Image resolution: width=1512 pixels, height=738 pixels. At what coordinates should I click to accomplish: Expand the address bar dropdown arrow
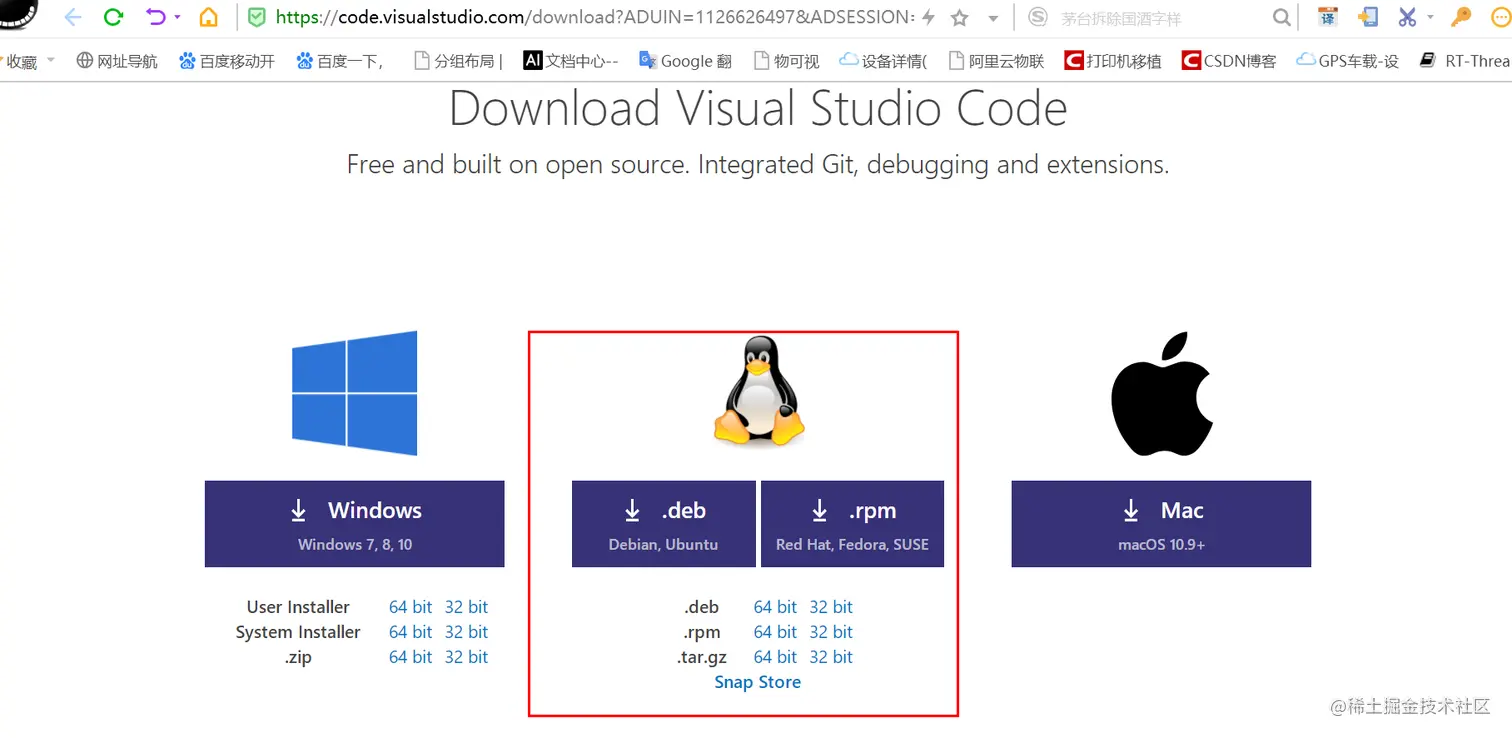coord(993,18)
